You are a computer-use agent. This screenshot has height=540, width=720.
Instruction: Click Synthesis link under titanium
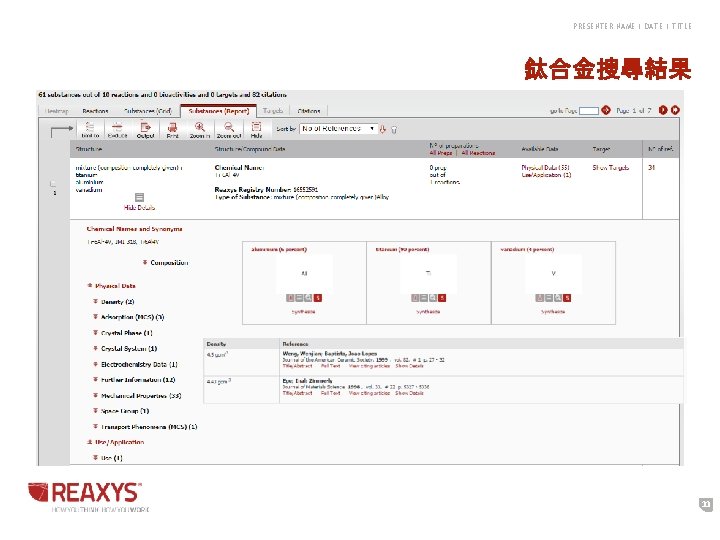(x=428, y=311)
